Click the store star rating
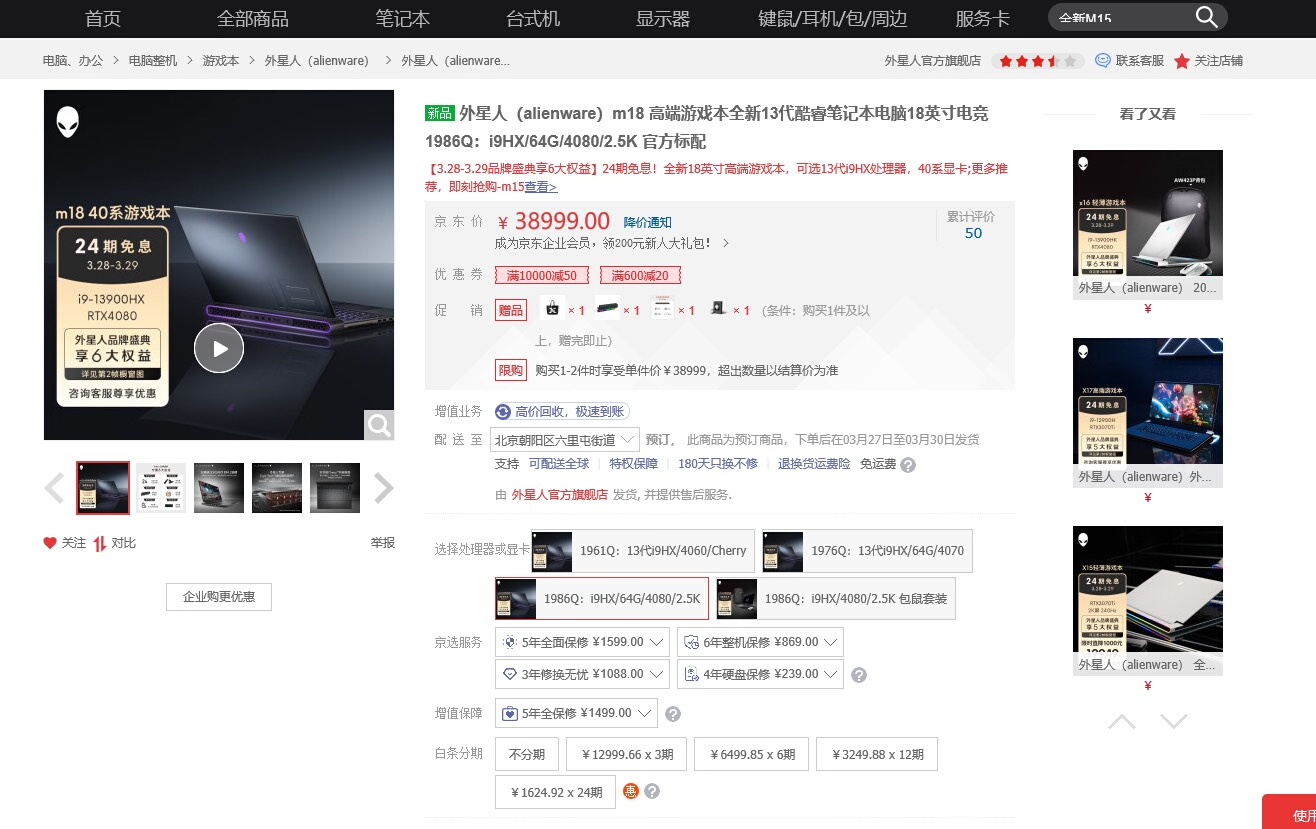 tap(1037, 61)
